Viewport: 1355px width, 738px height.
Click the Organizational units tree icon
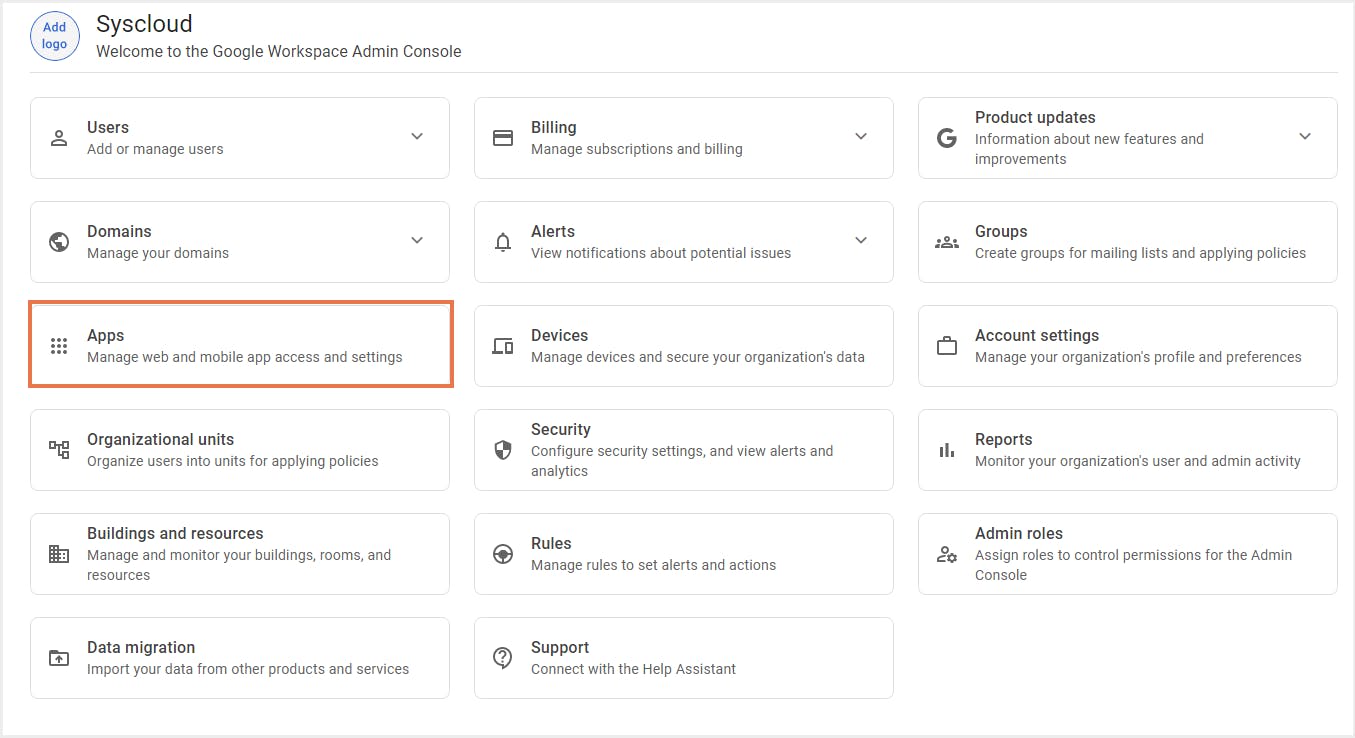click(59, 450)
